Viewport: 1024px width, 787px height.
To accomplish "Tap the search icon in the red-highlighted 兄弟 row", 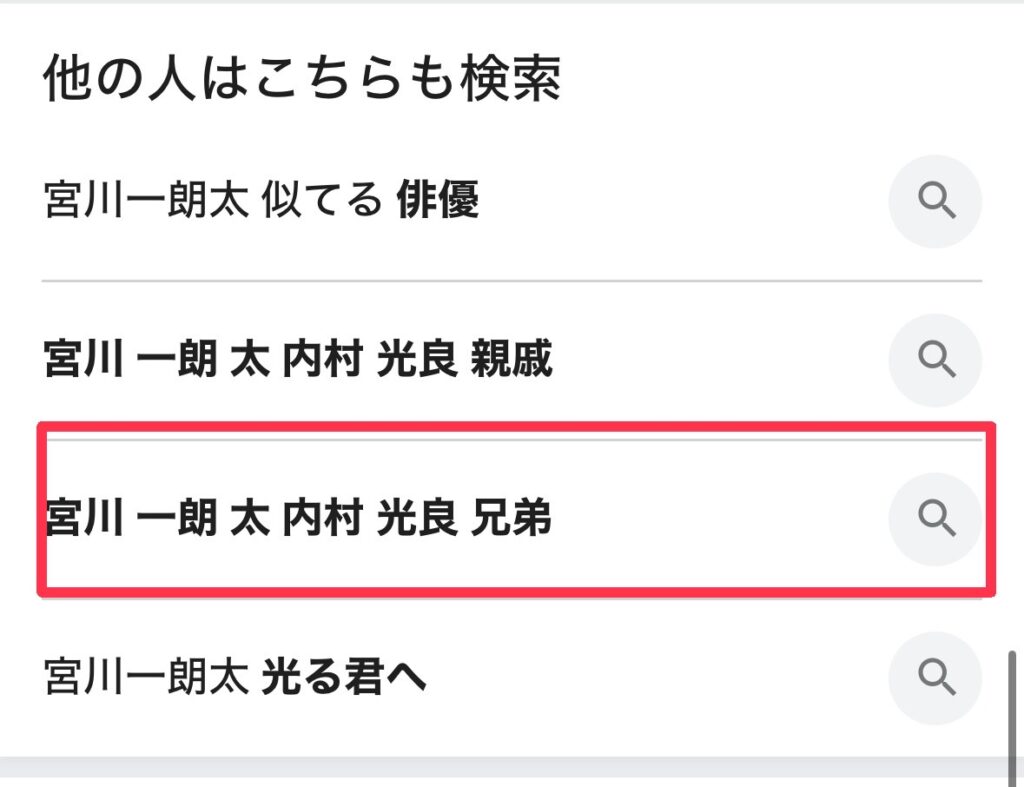I will (x=935, y=519).
